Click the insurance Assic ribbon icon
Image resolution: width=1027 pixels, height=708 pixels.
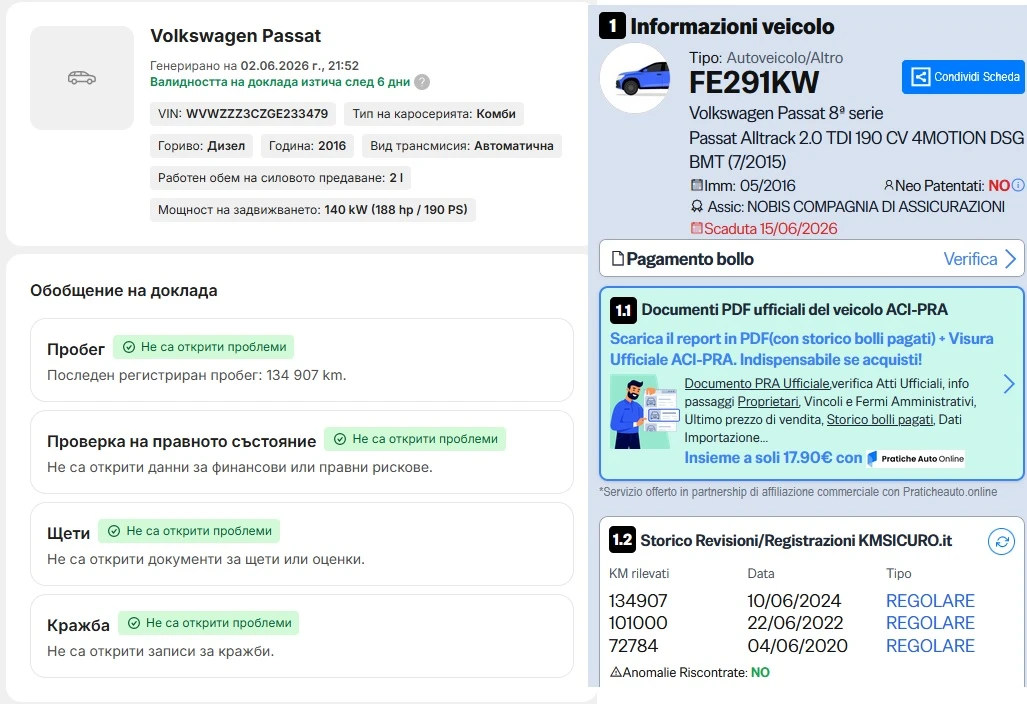(x=697, y=206)
